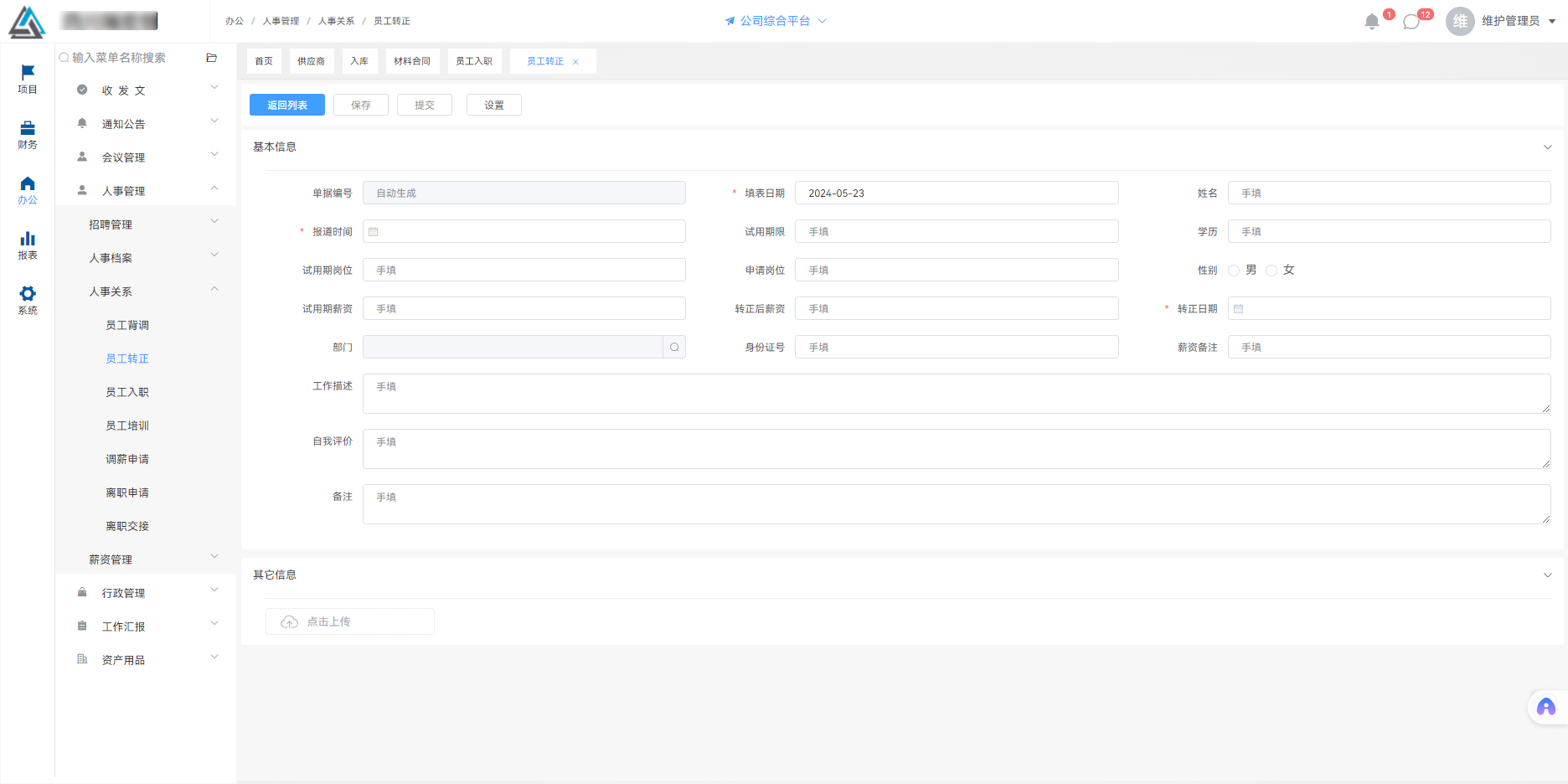Viewport: 1568px width, 784px height.
Task: Select 女 for 性别
Action: pyautogui.click(x=1271, y=271)
